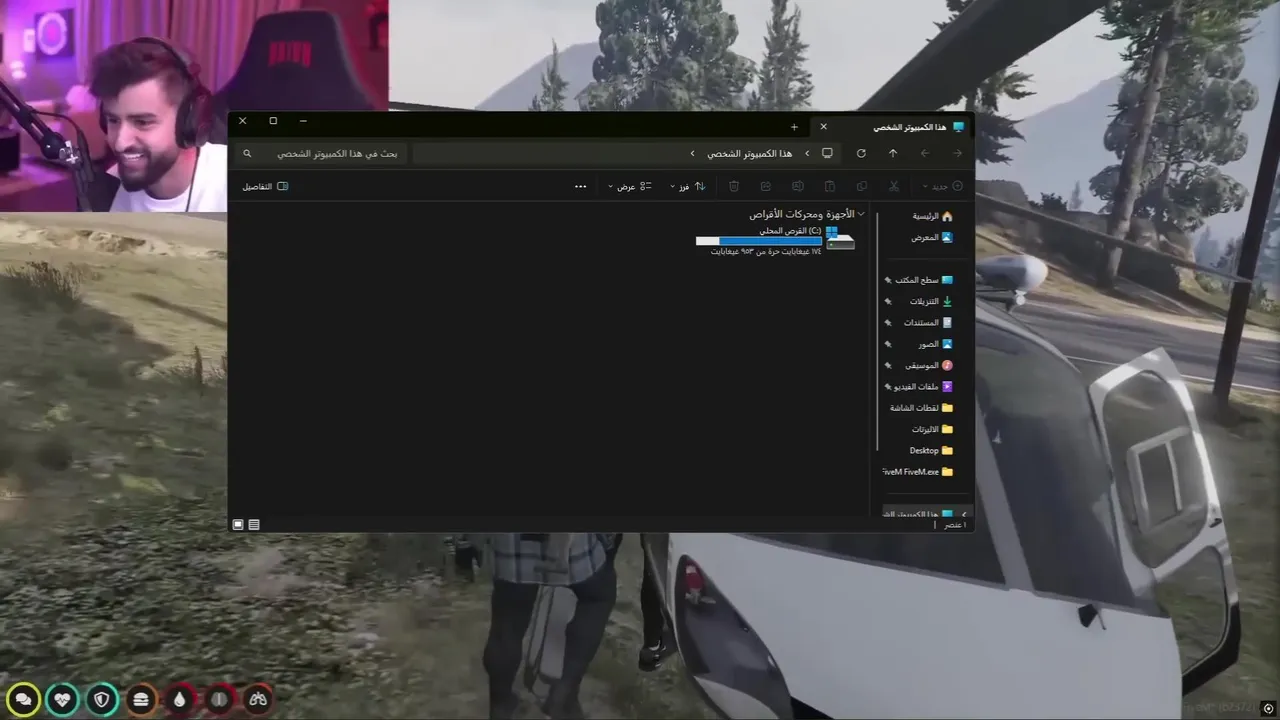Image resolution: width=1280 pixels, height=720 pixels.
Task: Click the Copy icon in toolbar
Action: click(862, 186)
